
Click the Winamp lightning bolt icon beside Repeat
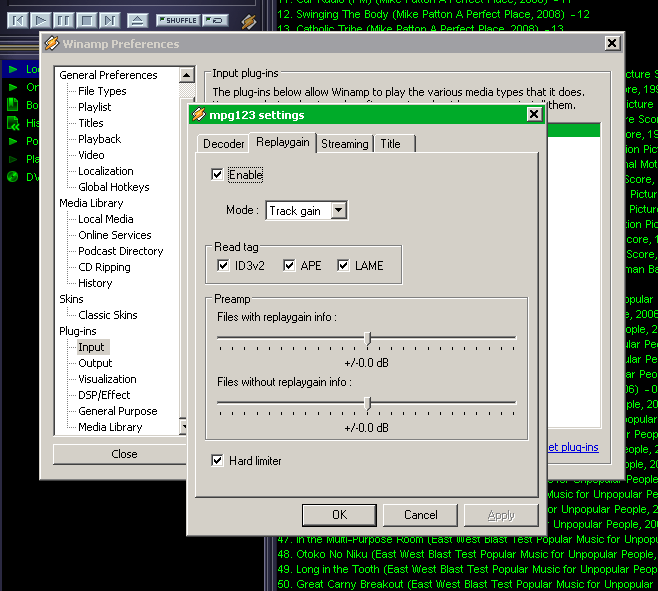pos(248,21)
